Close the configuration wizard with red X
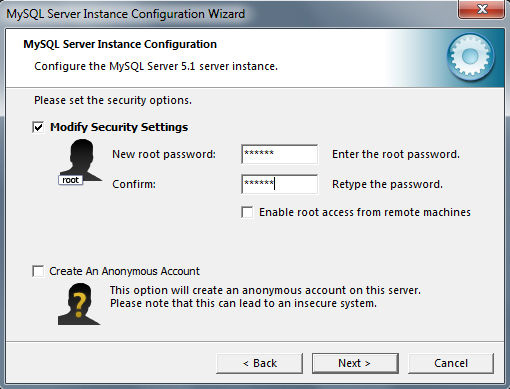The width and height of the screenshot is (510, 389). [482, 9]
